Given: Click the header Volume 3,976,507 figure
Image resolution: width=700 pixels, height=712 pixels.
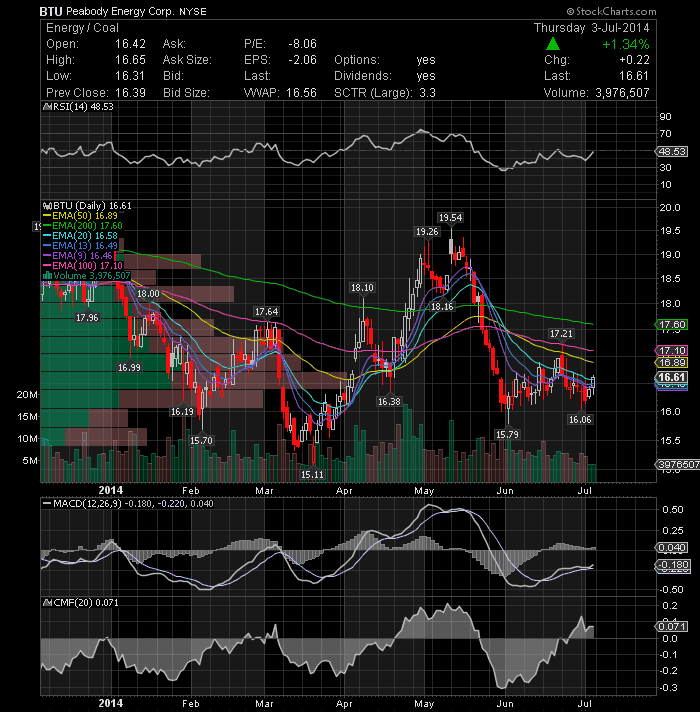Looking at the screenshot, I should [622, 93].
